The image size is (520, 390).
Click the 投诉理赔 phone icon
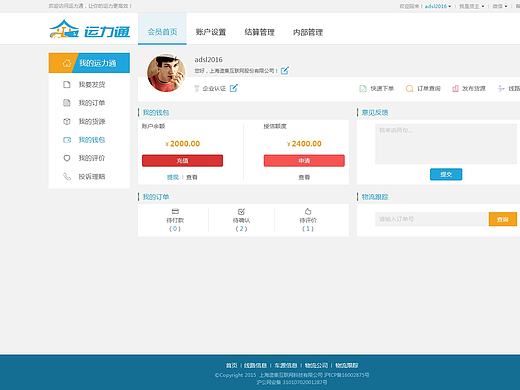(67, 176)
